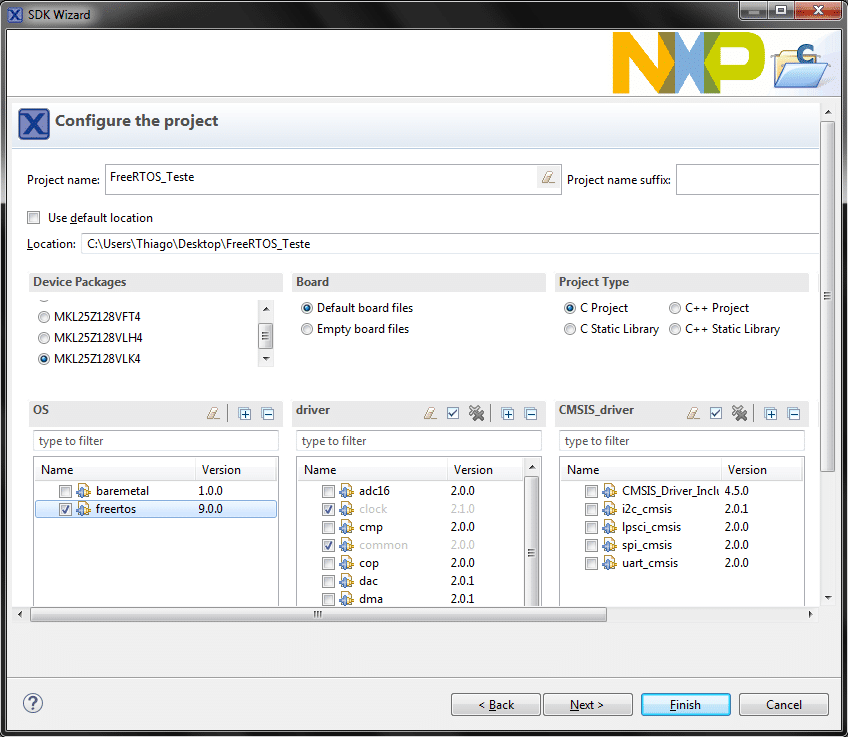The image size is (848, 737).
Task: Clear the OS filter using eraser icon
Action: [213, 414]
